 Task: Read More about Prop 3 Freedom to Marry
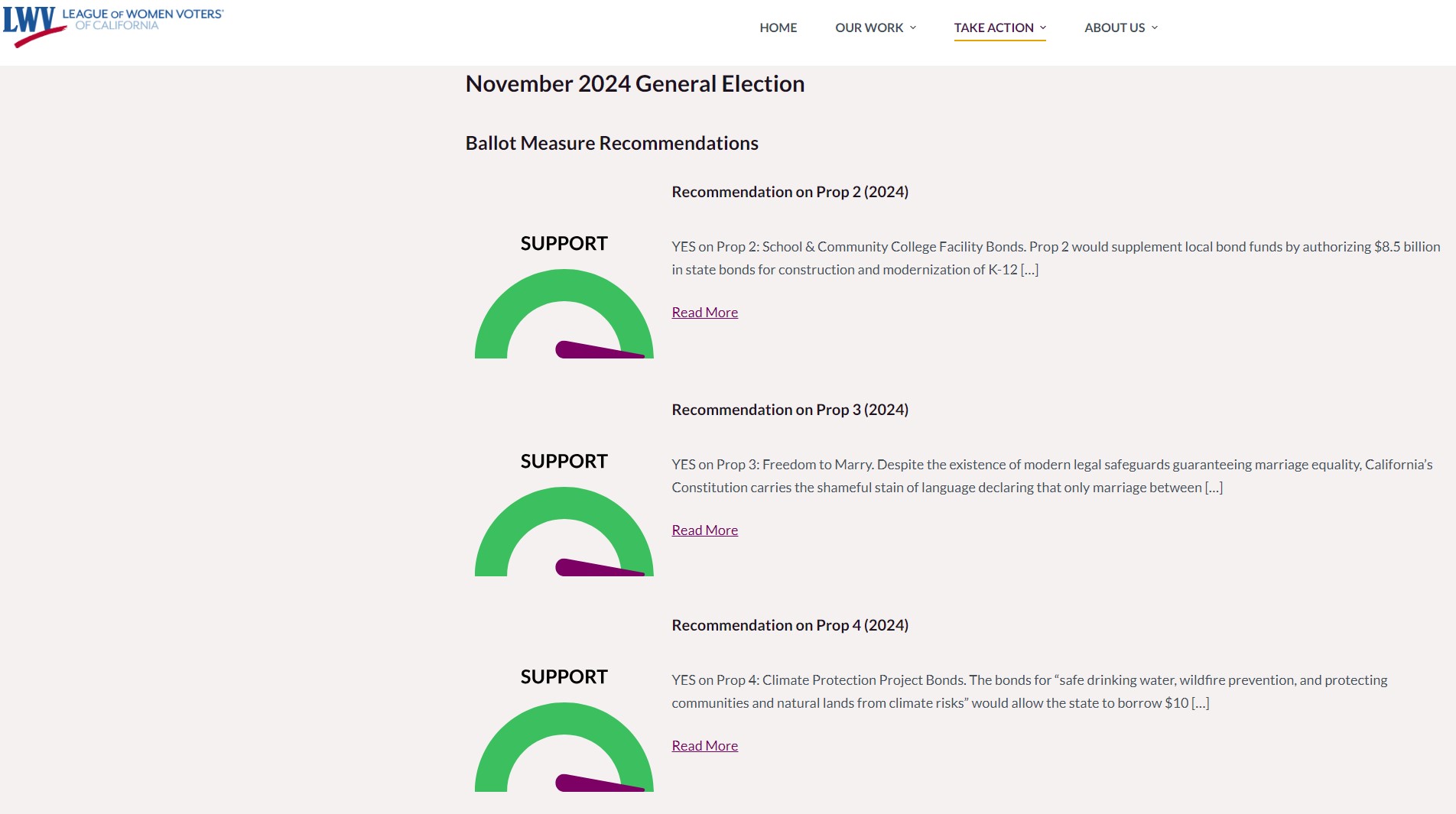[704, 530]
